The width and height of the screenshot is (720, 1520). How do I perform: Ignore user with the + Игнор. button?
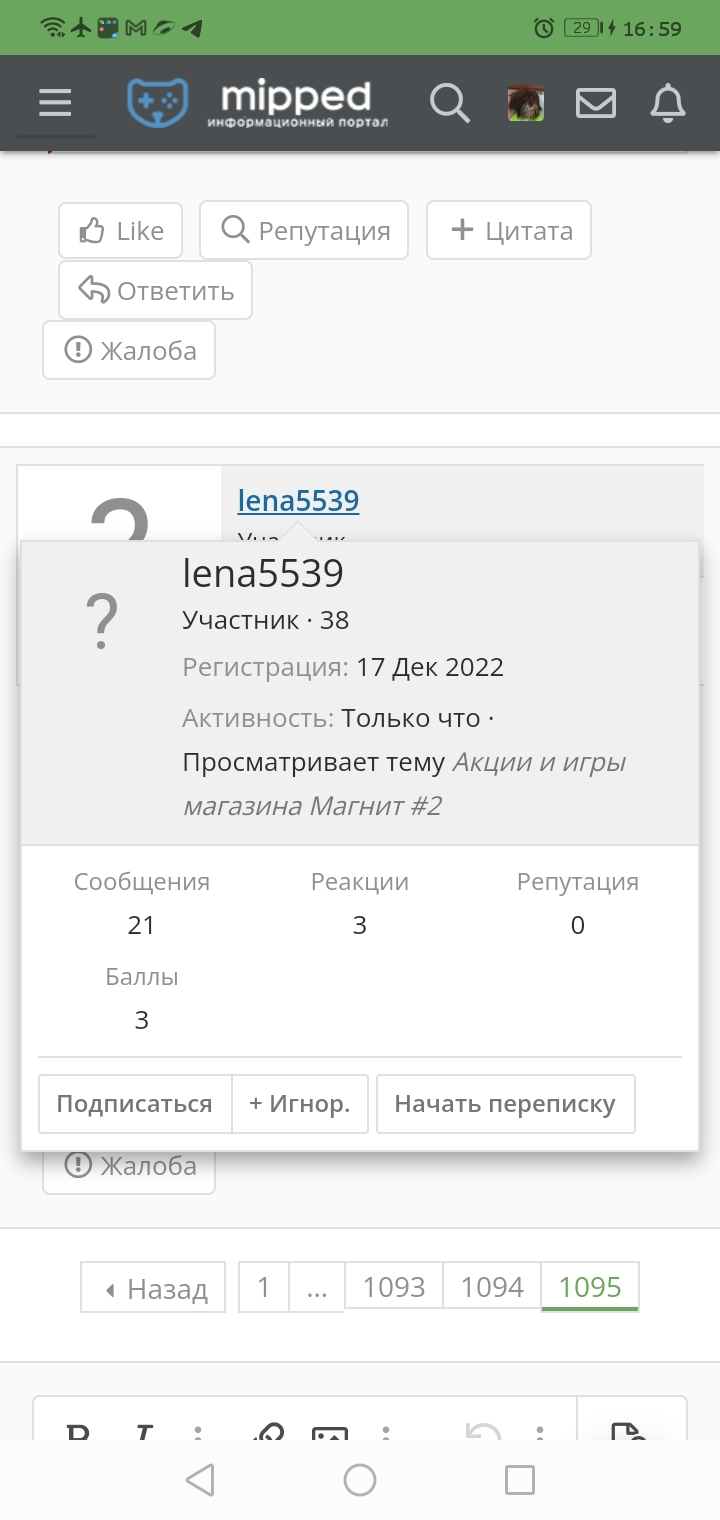(300, 1104)
